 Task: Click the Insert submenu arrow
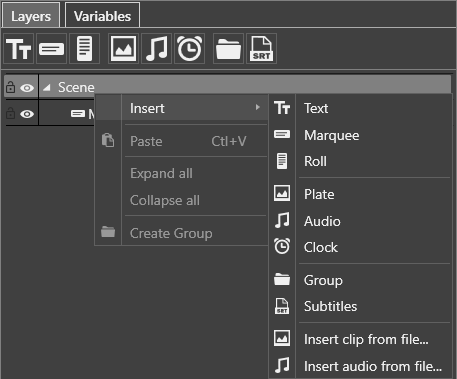coord(257,107)
